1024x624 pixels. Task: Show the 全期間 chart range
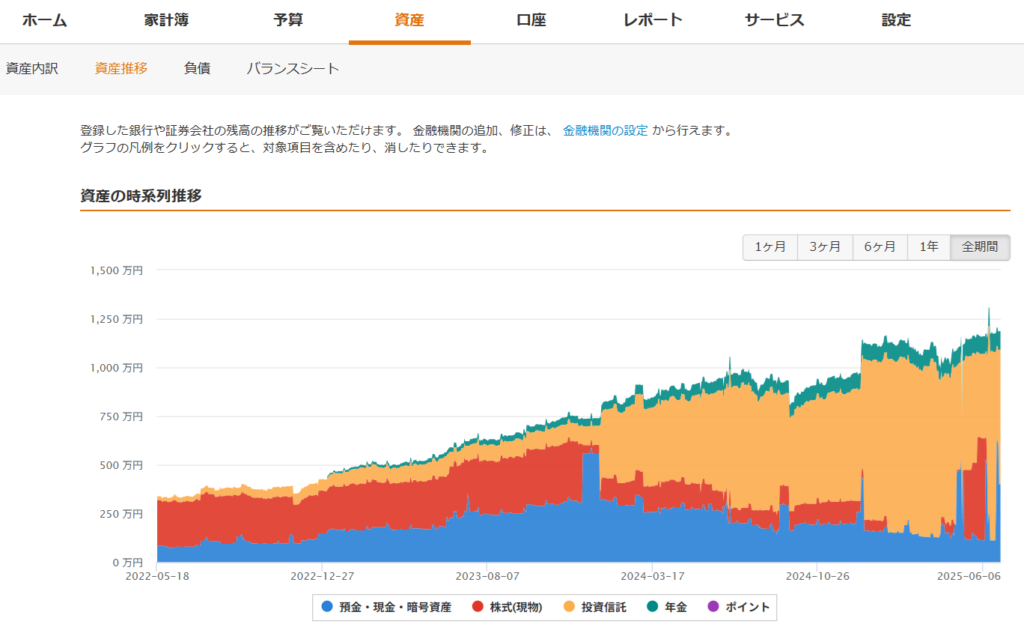pos(980,247)
